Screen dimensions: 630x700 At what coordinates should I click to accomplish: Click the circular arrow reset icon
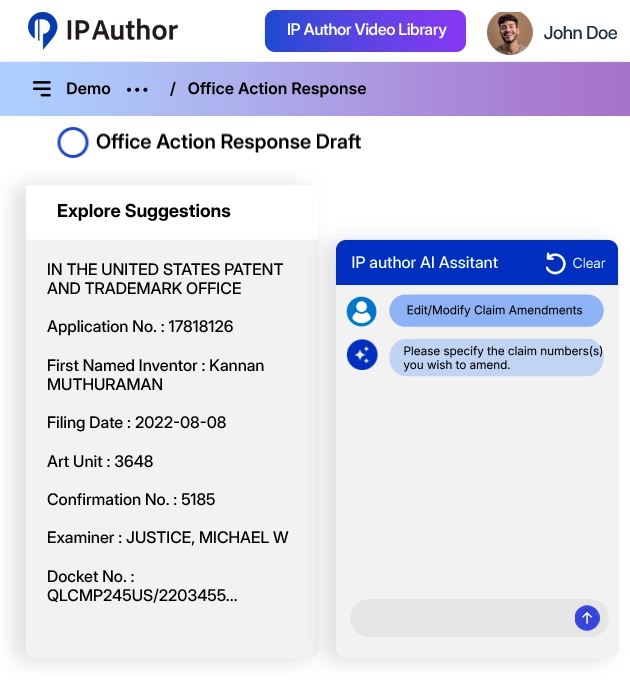click(x=555, y=263)
